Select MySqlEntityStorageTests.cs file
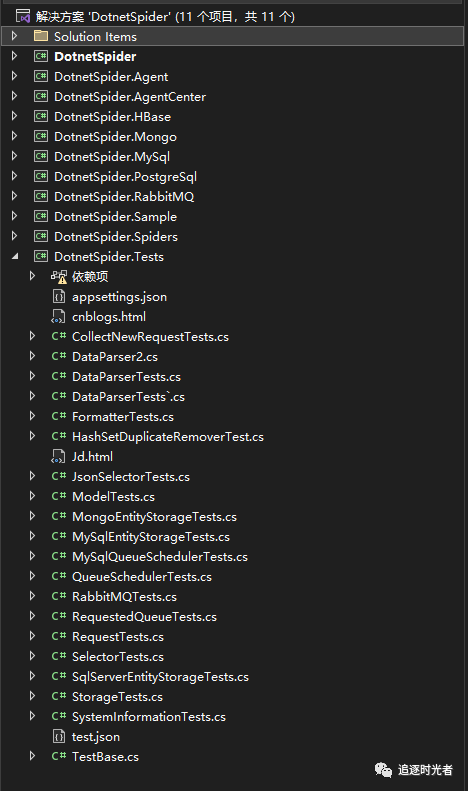This screenshot has height=791, width=468. click(151, 537)
